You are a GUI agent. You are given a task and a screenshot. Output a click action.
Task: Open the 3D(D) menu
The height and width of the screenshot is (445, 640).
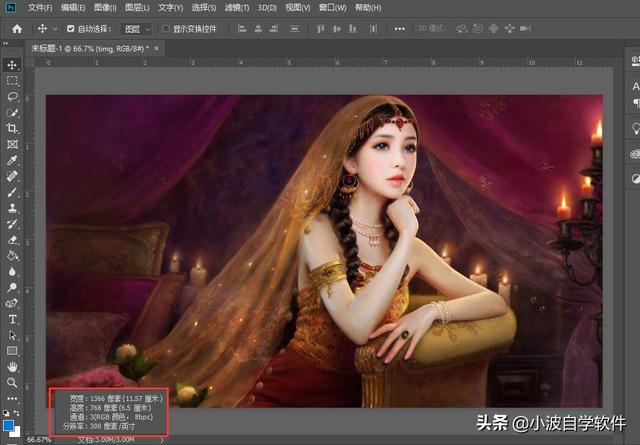tap(267, 8)
